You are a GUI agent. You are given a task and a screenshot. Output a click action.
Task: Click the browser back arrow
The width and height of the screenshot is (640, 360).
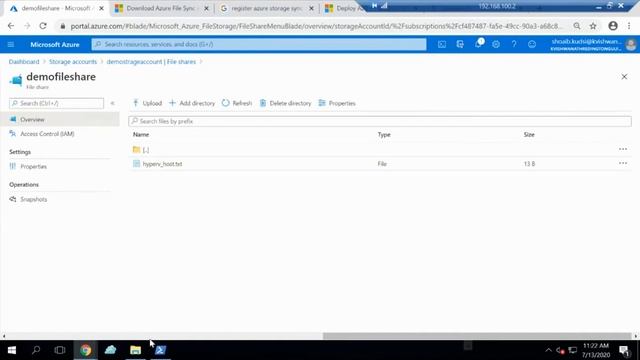pos(11,26)
